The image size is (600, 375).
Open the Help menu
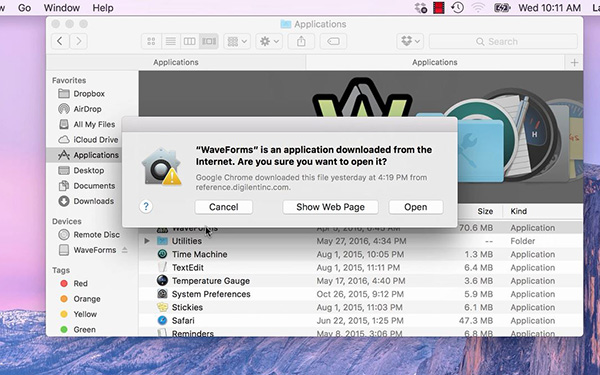(103, 8)
